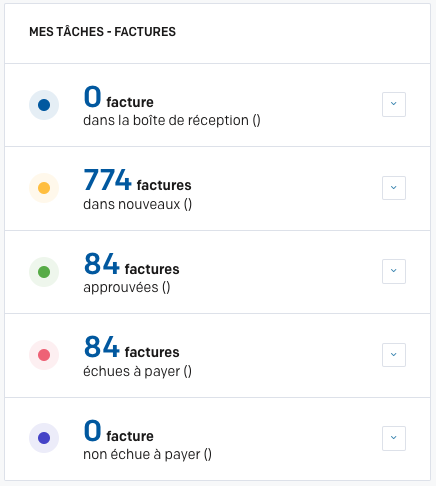Select the 'dans nouveaux ()' label
Image resolution: width=436 pixels, height=486 pixels.
pos(137,204)
